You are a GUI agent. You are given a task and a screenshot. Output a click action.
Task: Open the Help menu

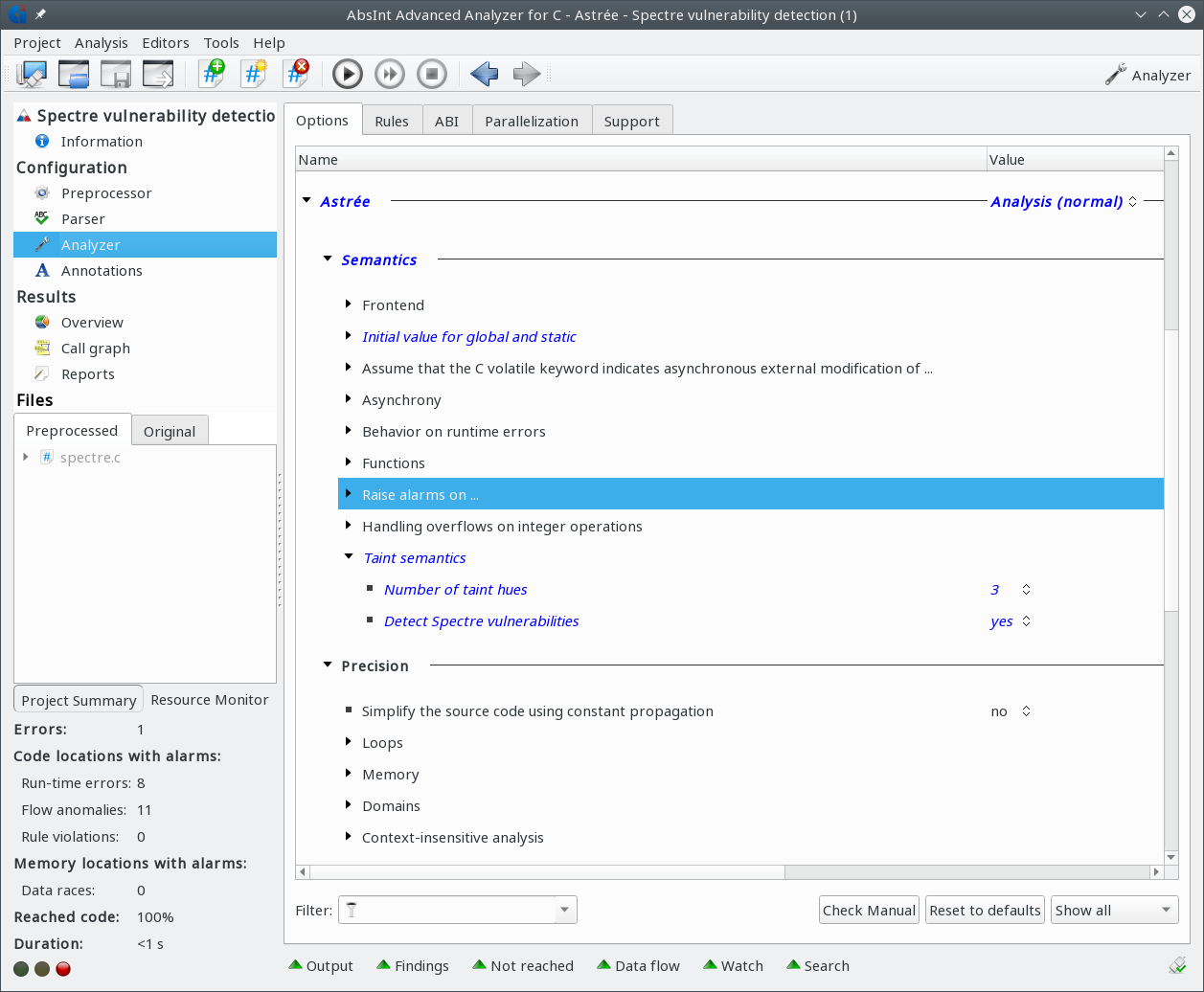[x=269, y=43]
